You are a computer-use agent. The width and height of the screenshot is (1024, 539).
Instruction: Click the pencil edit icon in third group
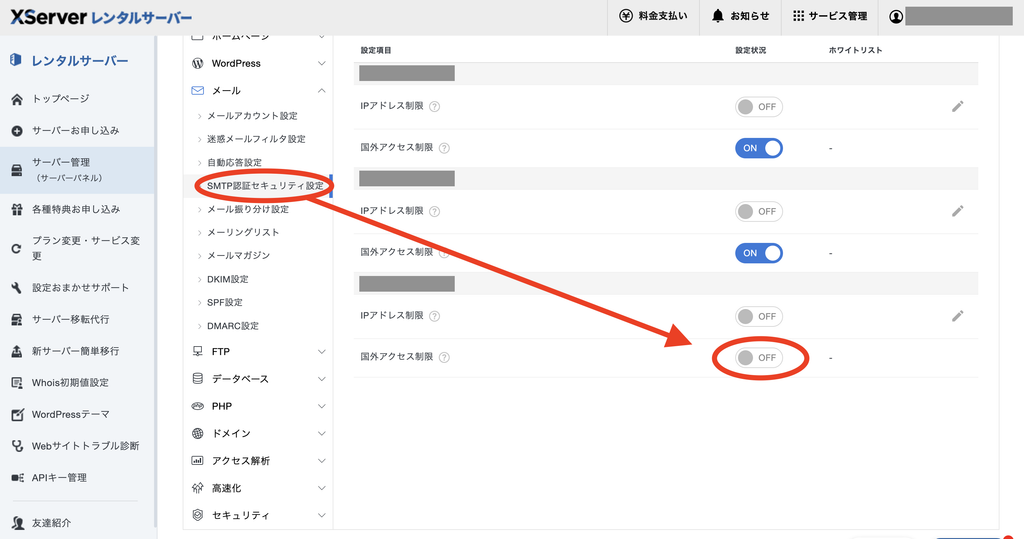957,316
